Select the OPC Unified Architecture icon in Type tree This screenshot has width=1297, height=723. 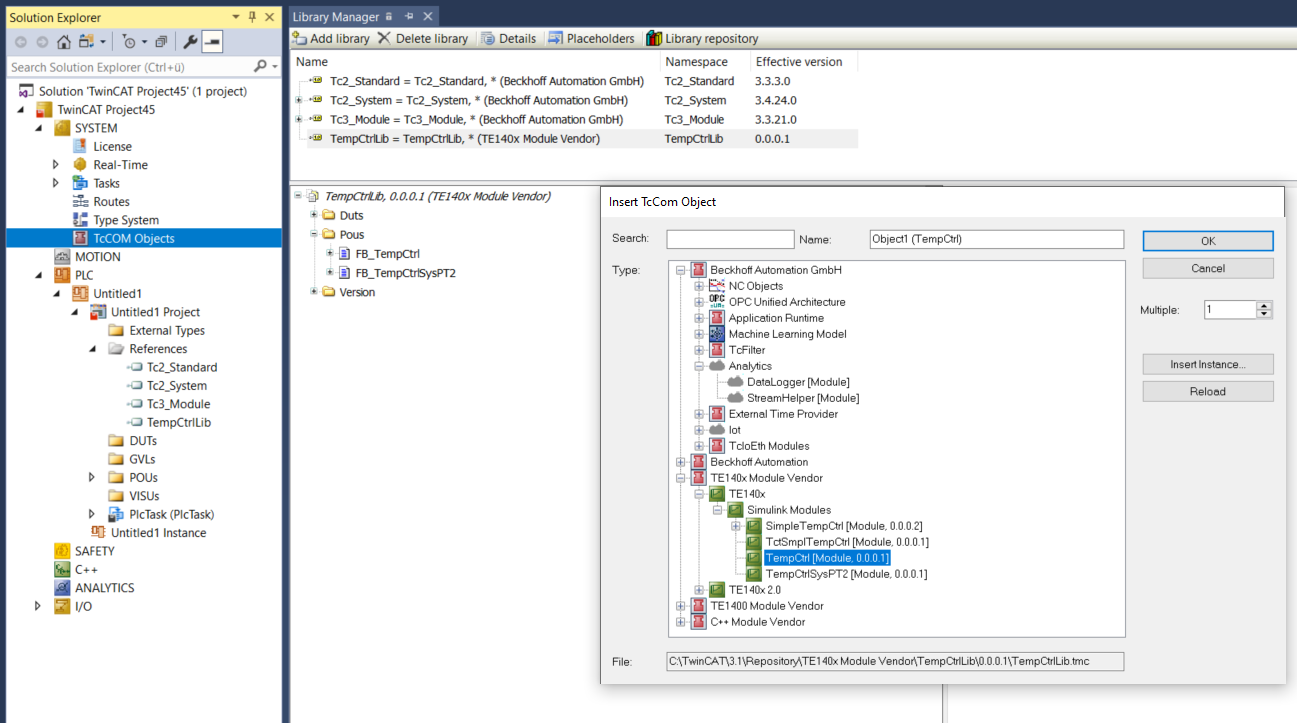(716, 302)
